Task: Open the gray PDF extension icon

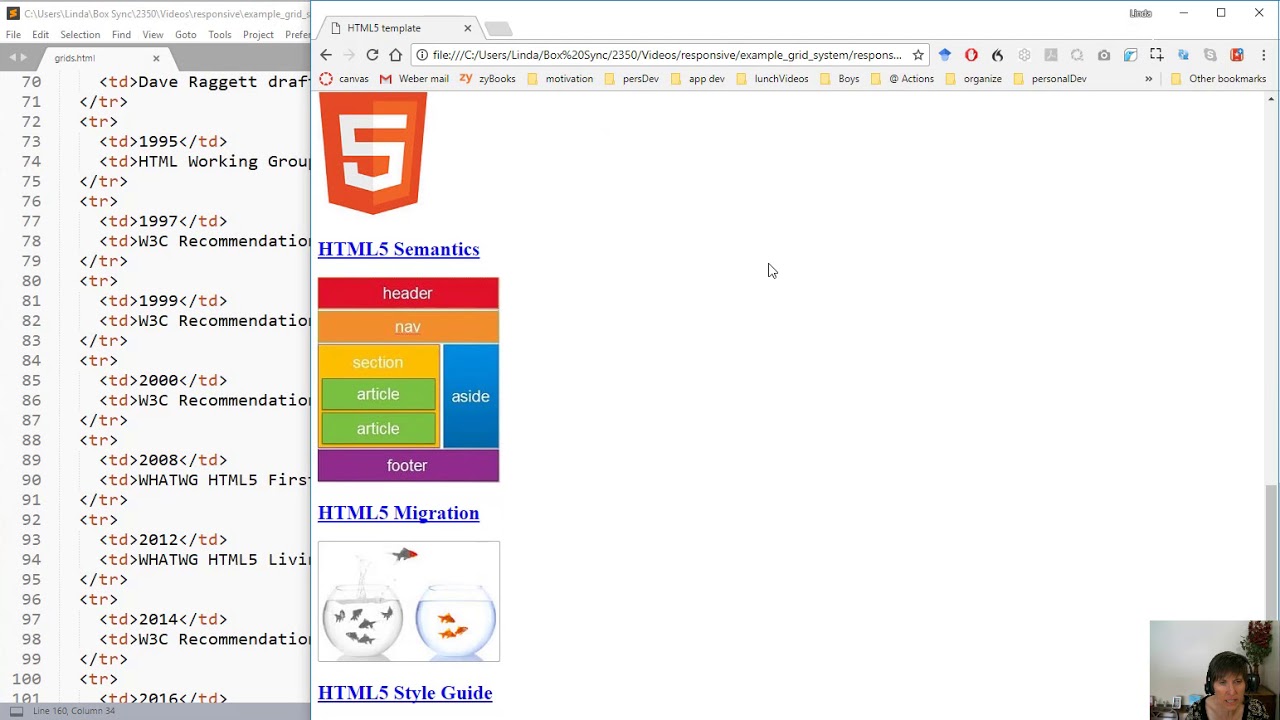Action: point(1050,55)
